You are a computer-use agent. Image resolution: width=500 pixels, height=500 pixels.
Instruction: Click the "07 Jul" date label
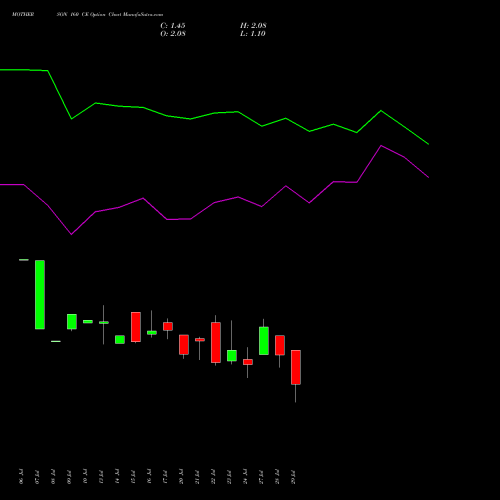pos(37,476)
